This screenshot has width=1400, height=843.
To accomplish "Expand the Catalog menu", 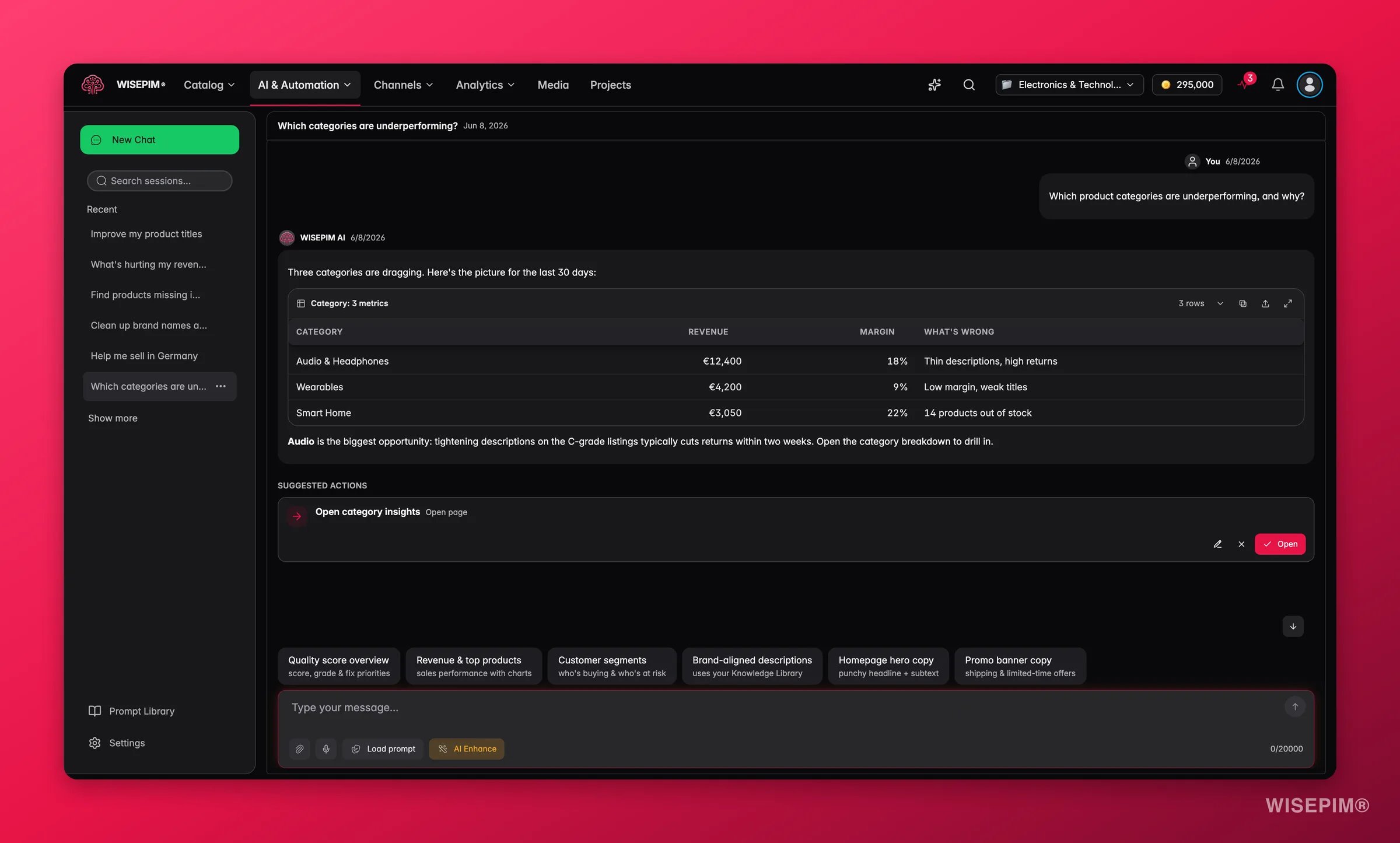I will pos(209,85).
